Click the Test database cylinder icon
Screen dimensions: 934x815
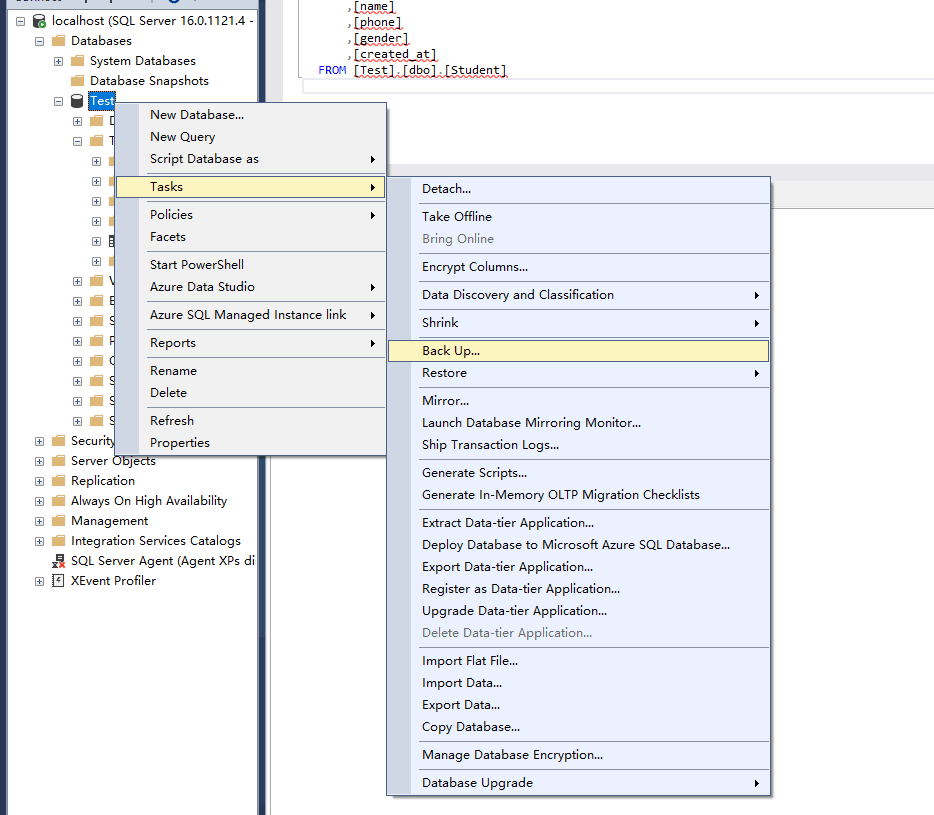pyautogui.click(x=77, y=101)
